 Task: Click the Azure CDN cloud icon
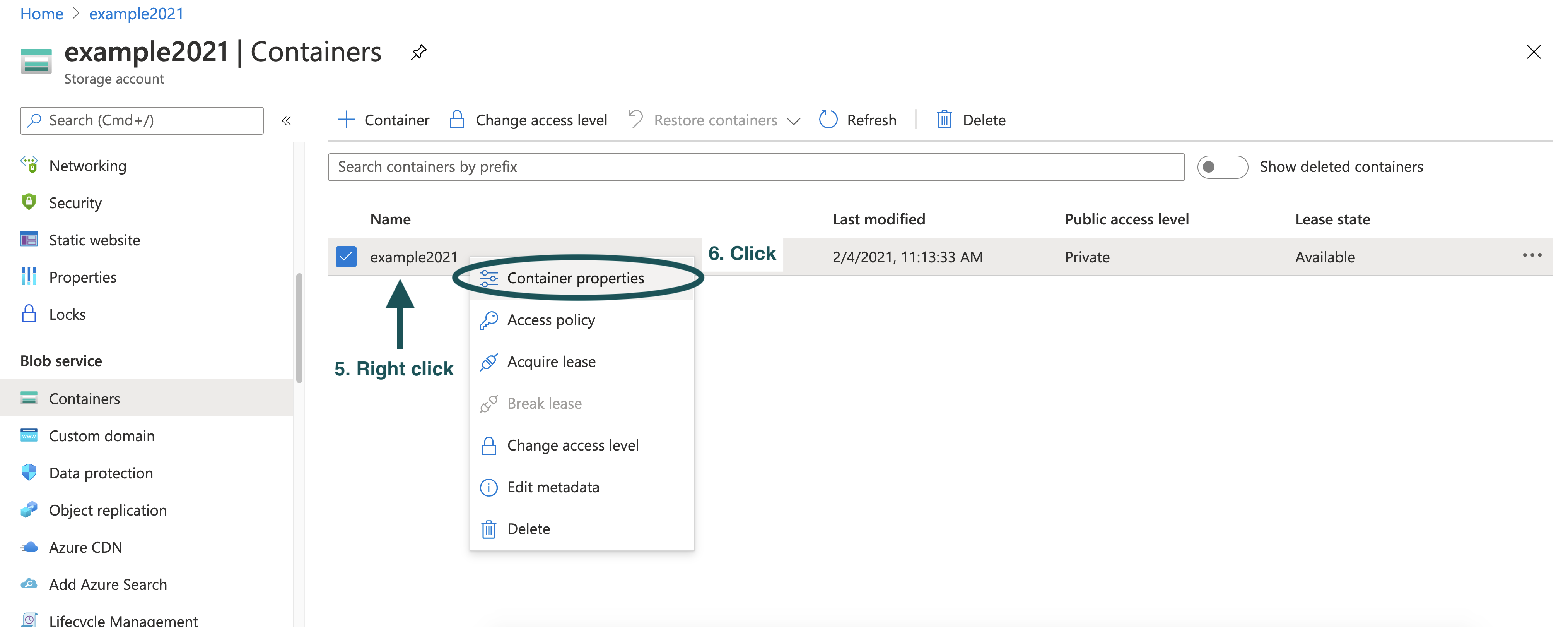click(29, 546)
